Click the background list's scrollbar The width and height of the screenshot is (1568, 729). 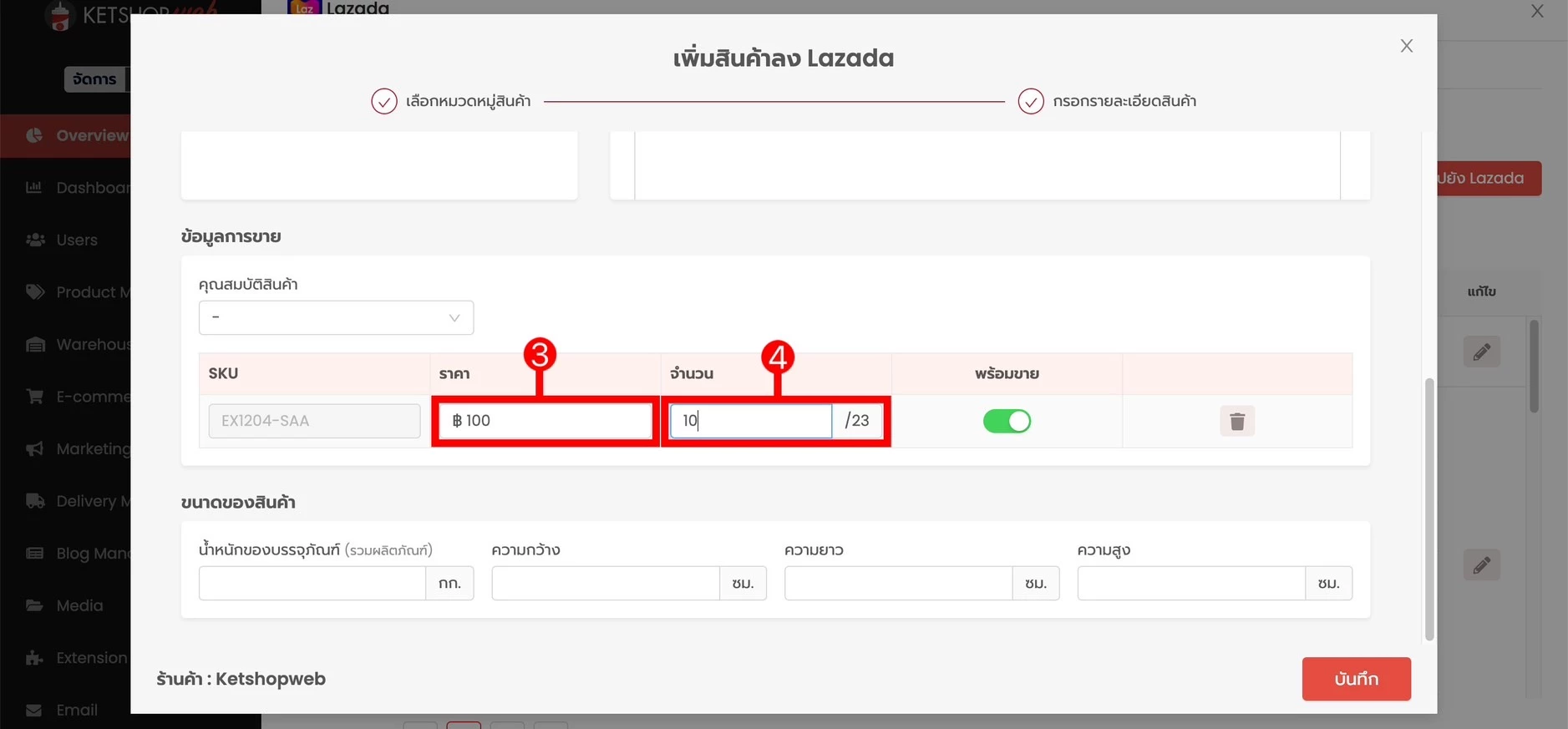(x=1534, y=366)
